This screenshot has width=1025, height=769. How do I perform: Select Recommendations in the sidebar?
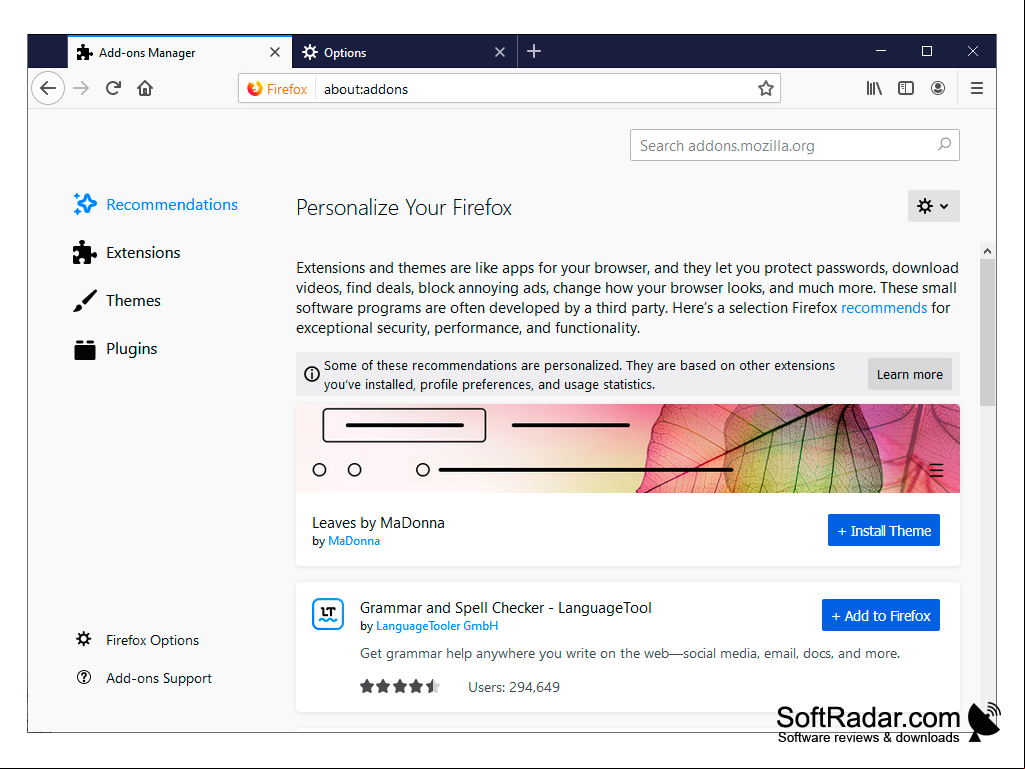click(156, 204)
